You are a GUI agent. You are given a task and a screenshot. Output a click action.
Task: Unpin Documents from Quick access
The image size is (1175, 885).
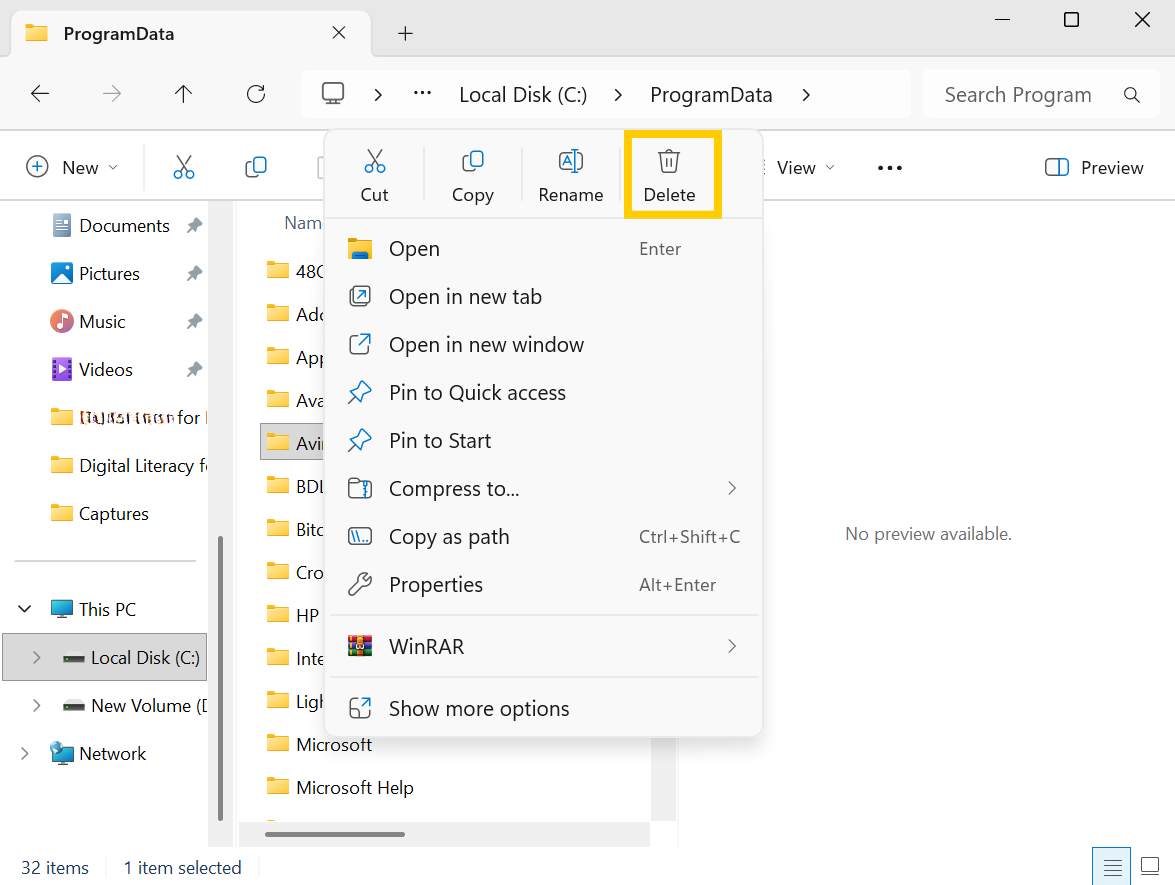click(x=194, y=226)
